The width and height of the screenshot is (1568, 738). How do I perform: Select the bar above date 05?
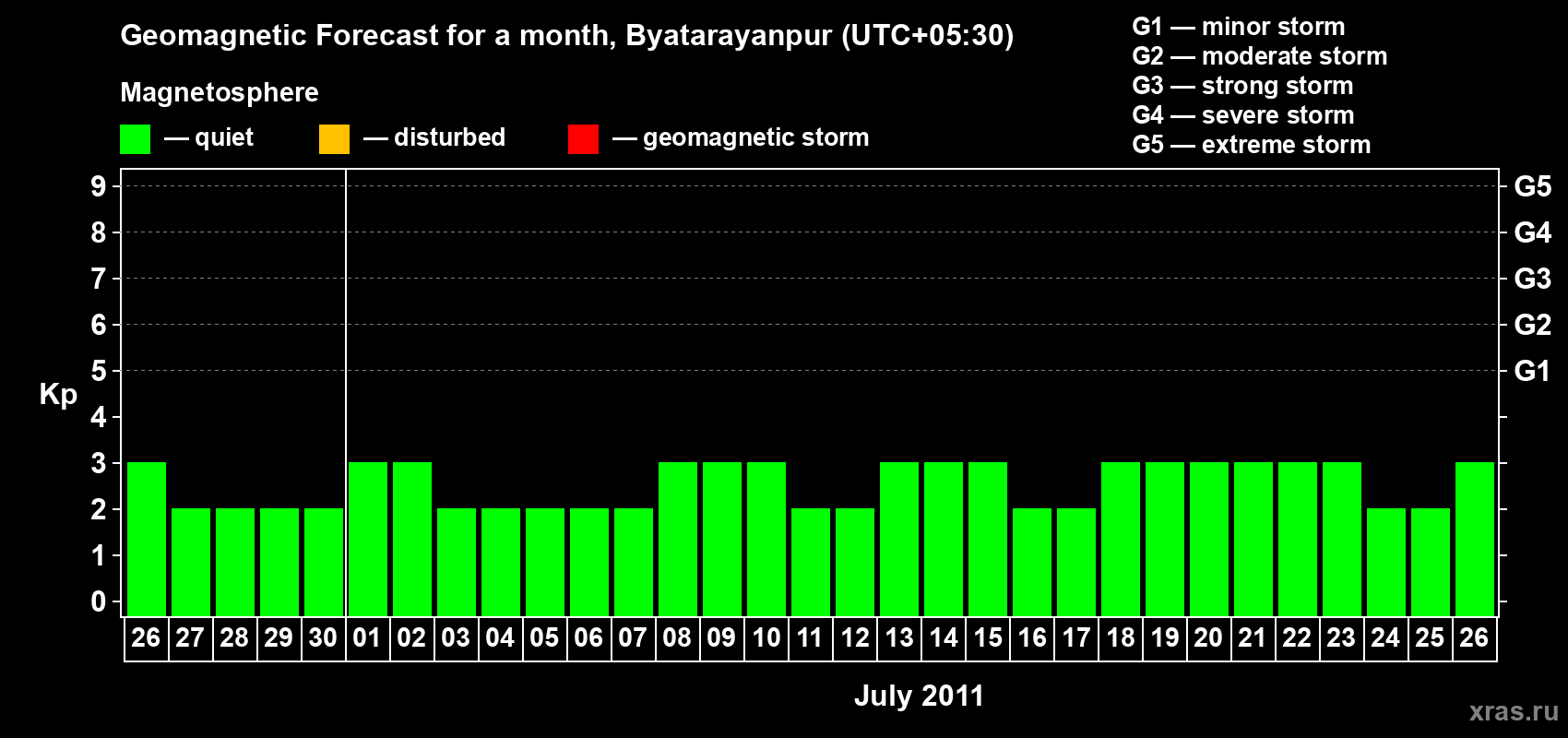point(545,562)
